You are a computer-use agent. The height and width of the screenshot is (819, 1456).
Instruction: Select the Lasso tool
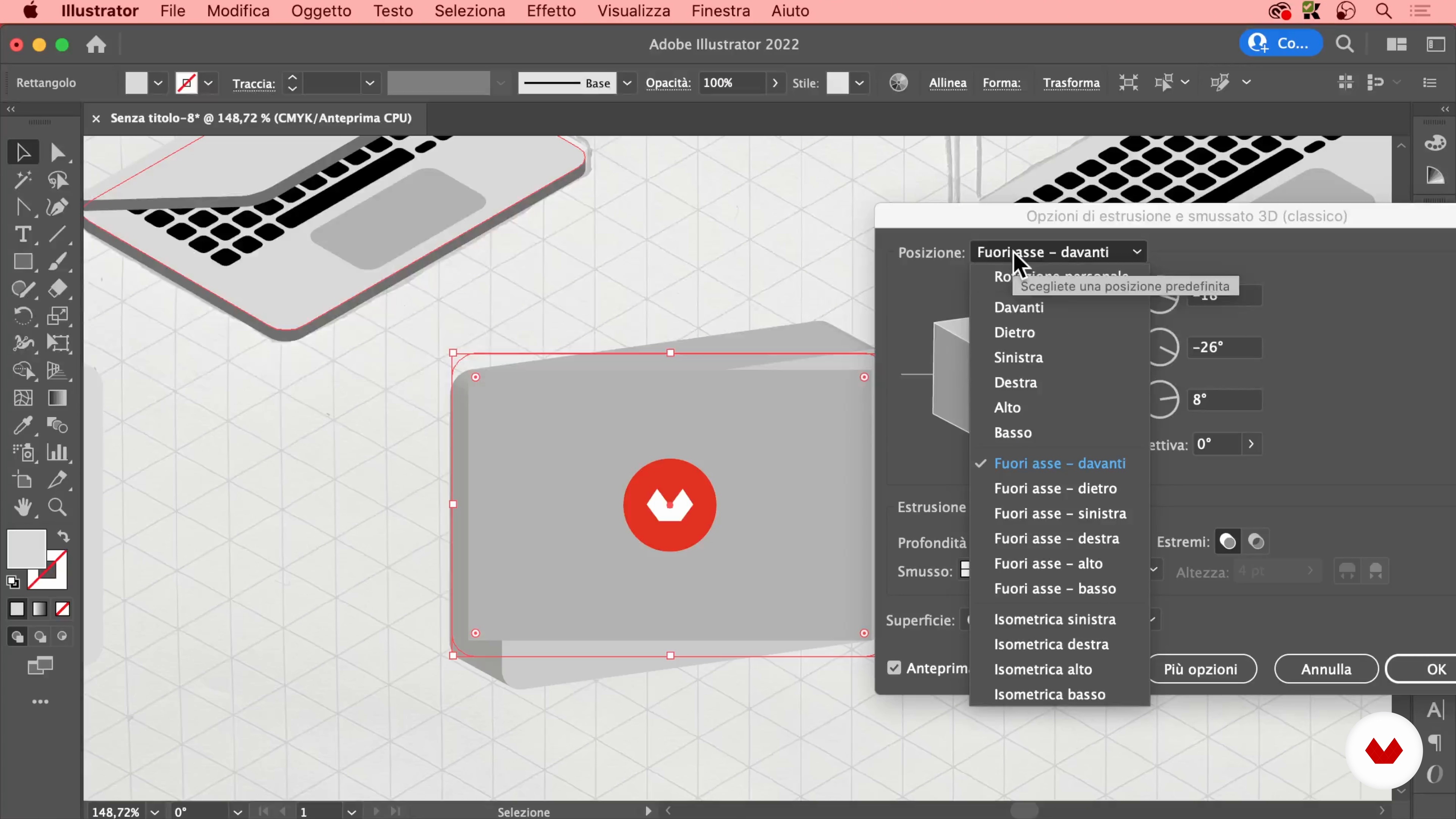pyautogui.click(x=58, y=180)
